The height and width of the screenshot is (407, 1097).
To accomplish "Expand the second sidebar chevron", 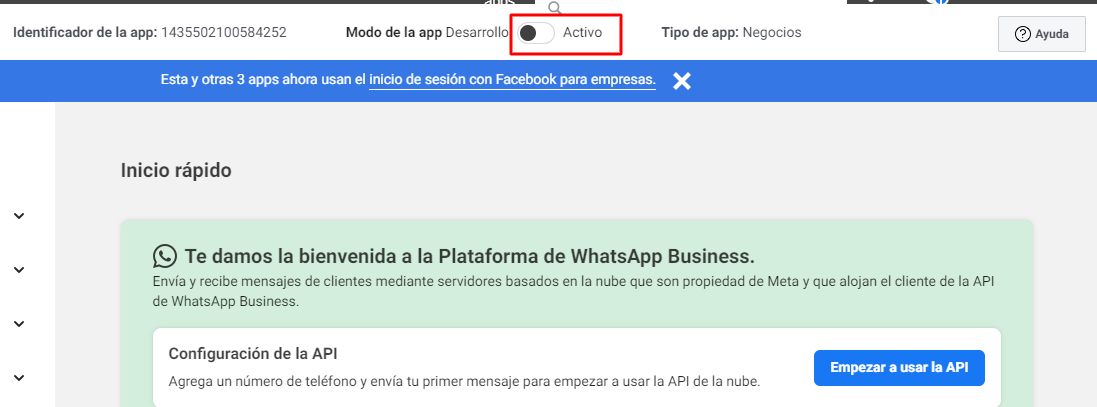I will point(19,270).
